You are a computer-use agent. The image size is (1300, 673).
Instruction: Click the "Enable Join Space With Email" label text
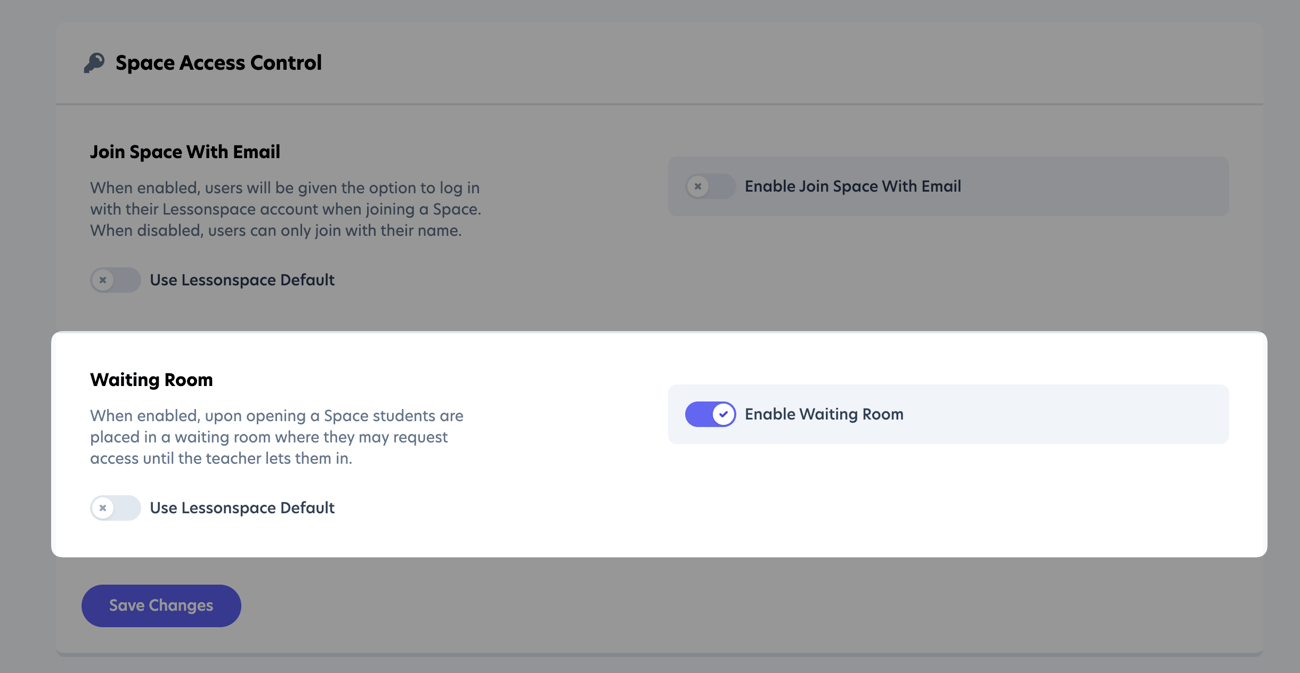click(852, 186)
